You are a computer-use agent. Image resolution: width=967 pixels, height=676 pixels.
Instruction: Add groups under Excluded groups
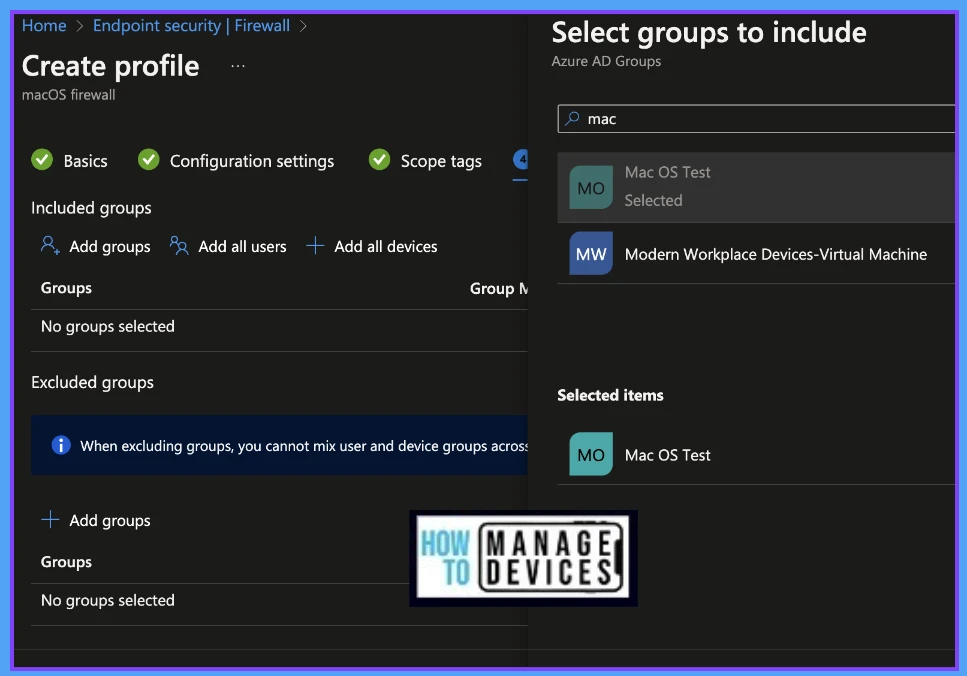click(x=96, y=520)
